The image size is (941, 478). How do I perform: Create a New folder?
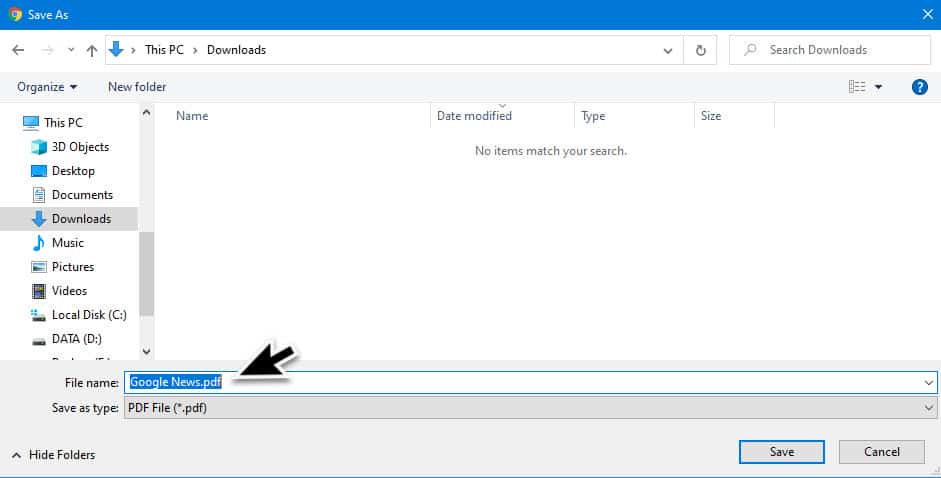137,87
